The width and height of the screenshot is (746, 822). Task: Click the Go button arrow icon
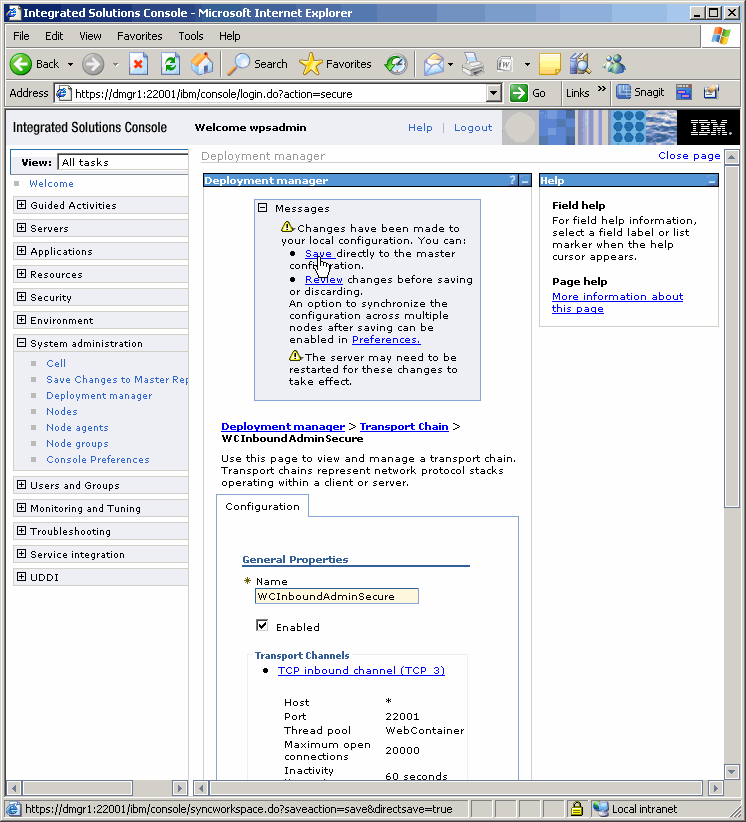(x=519, y=93)
